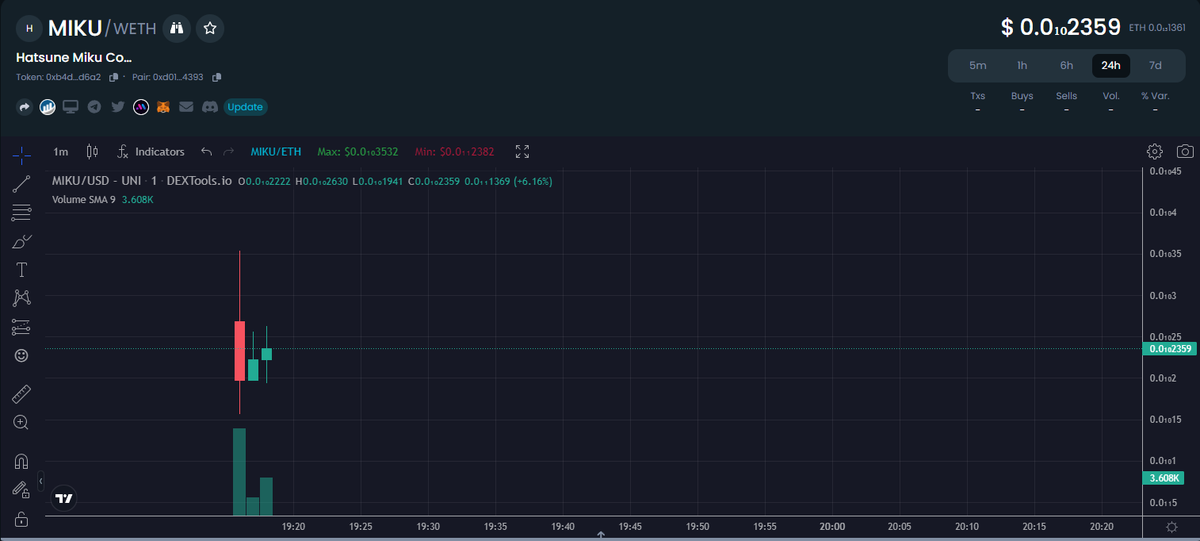The width and height of the screenshot is (1200, 541).
Task: Open the blue chart explorer logo link
Action: (x=47, y=106)
